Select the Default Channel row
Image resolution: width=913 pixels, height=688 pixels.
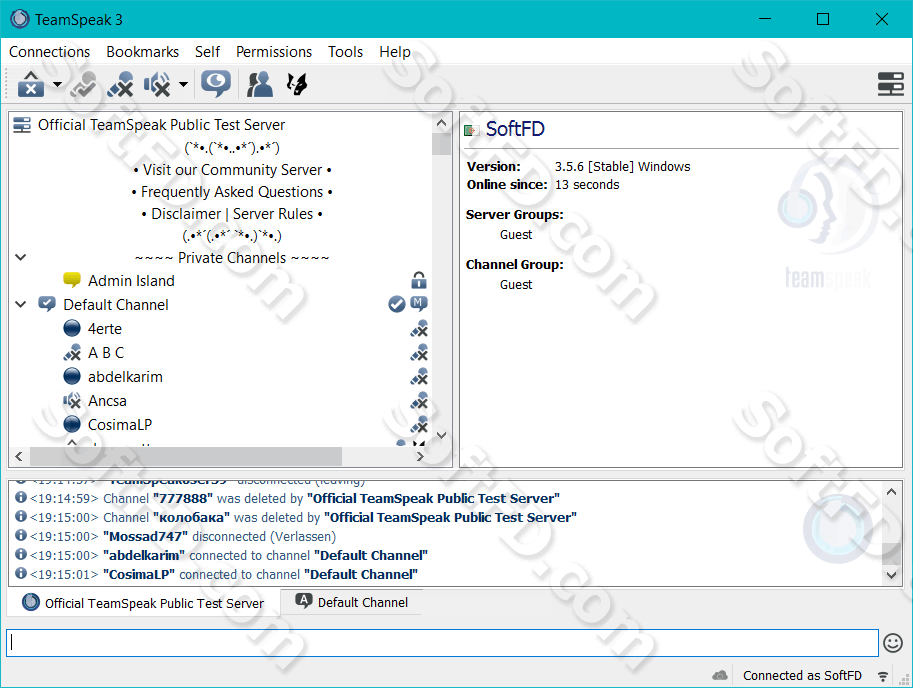[116, 304]
